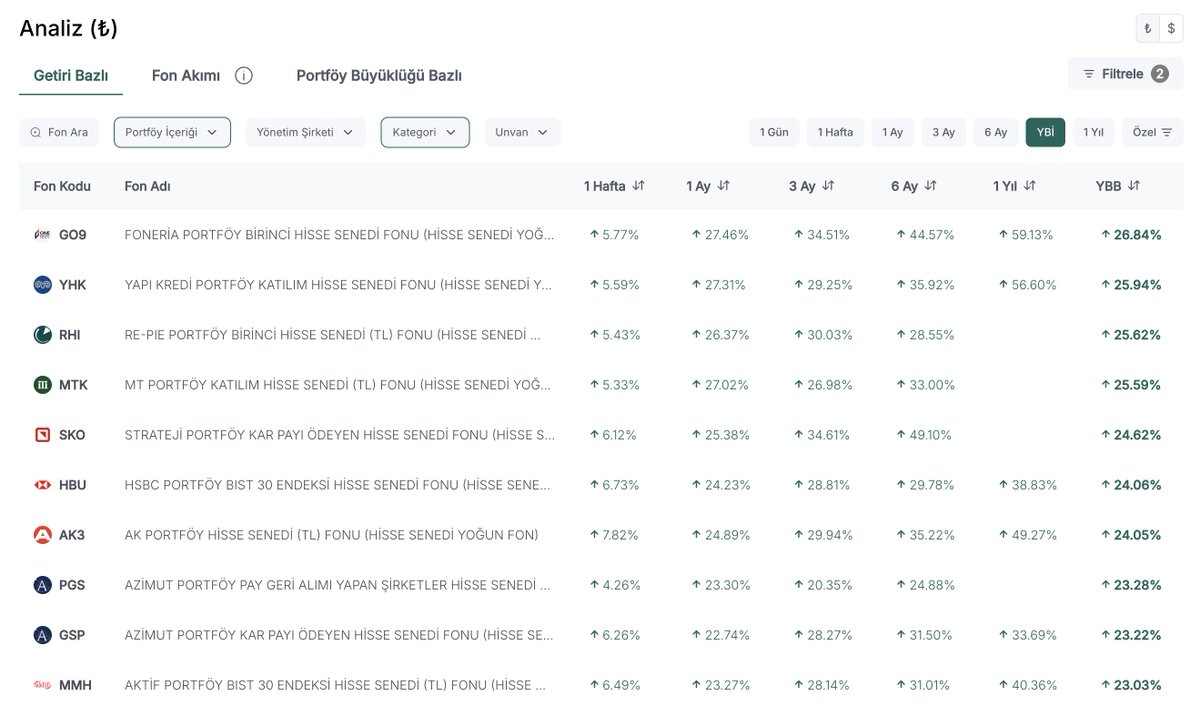The width and height of the screenshot is (1200, 716).
Task: Select the 1 Gün period
Action: (x=774, y=132)
